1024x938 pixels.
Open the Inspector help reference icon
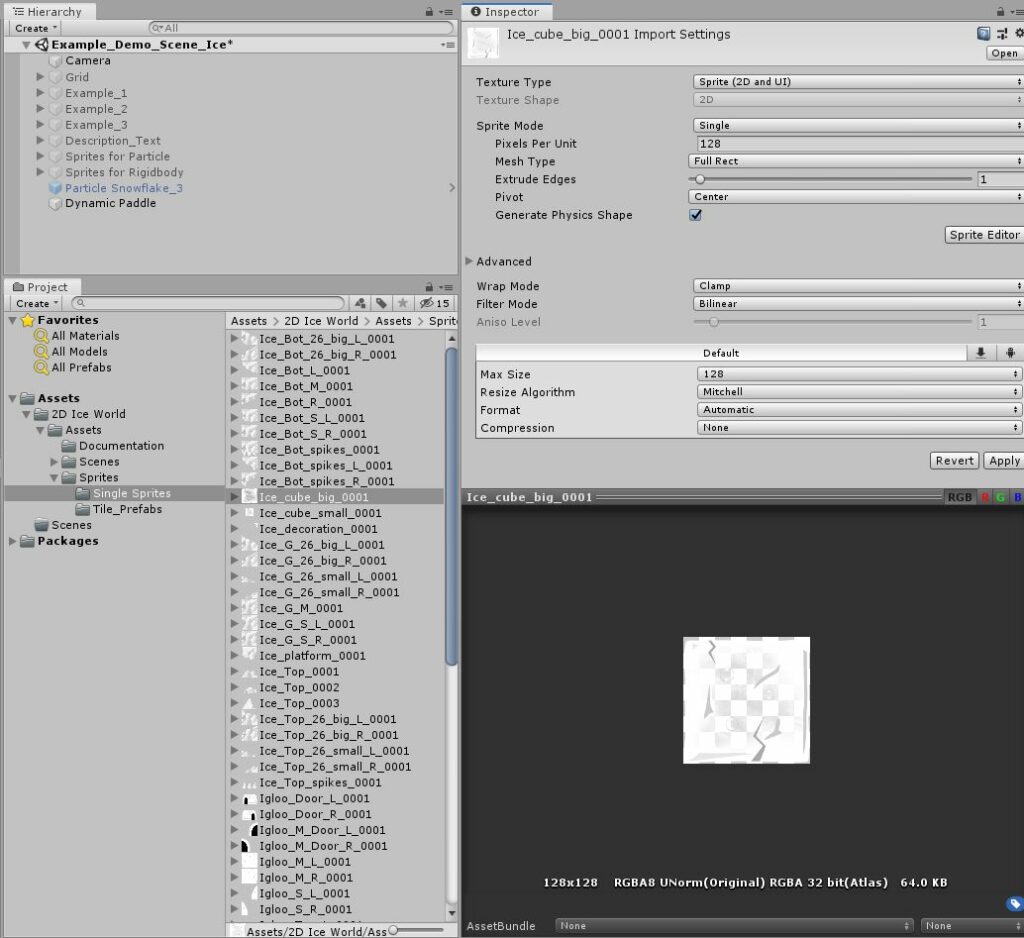[x=984, y=34]
